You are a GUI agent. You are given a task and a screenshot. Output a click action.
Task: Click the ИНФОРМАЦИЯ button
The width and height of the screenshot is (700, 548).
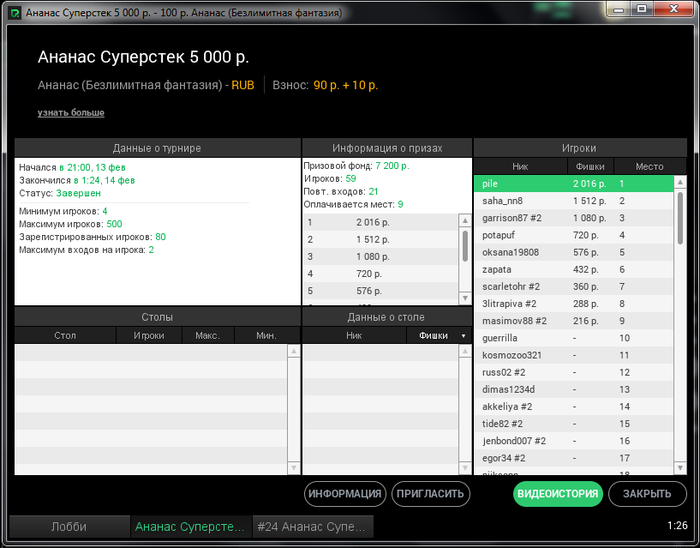pos(345,494)
